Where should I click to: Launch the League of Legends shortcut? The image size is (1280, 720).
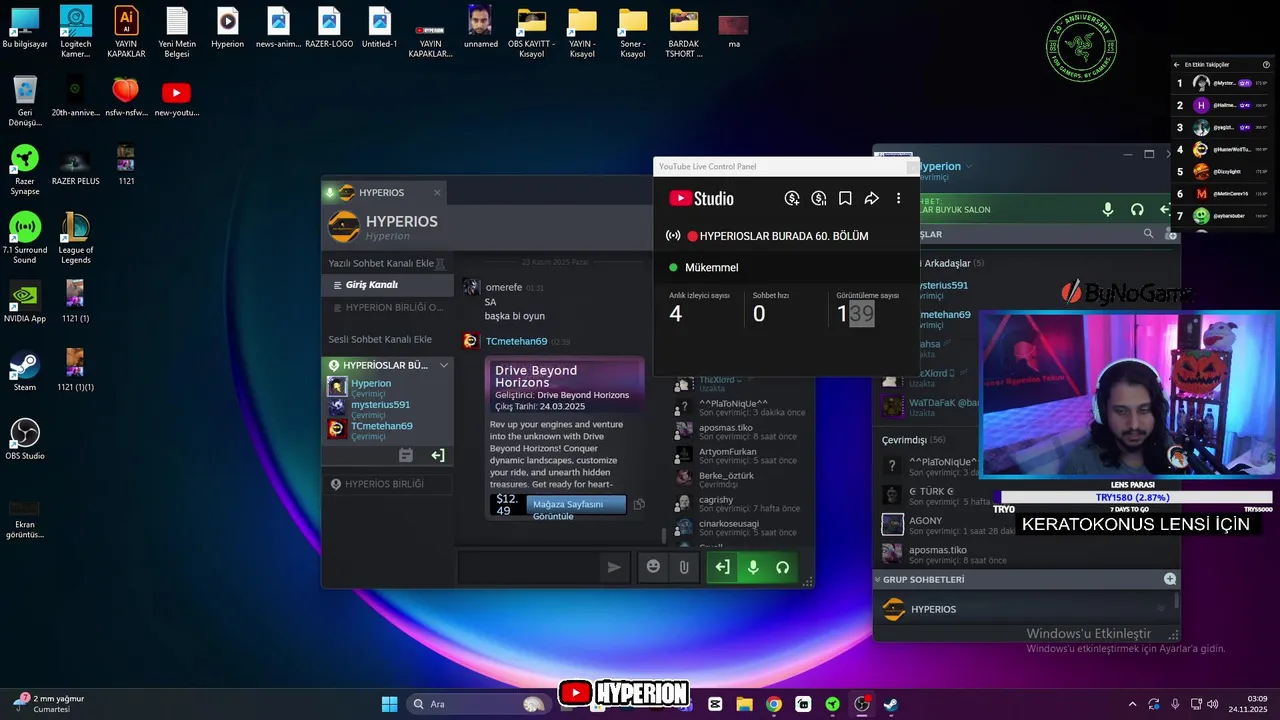tap(75, 237)
